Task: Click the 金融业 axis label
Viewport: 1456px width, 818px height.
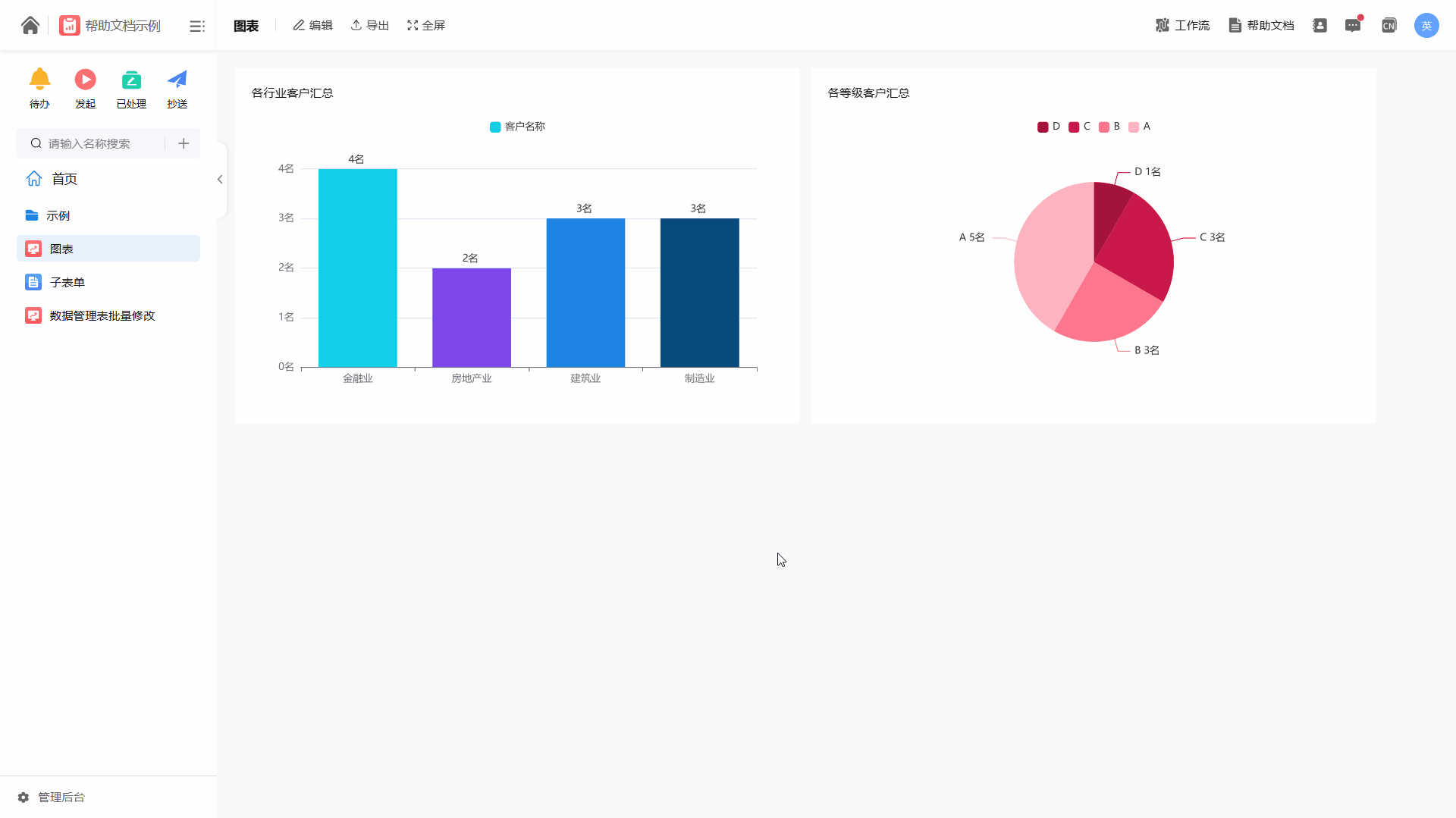Action: [x=358, y=378]
